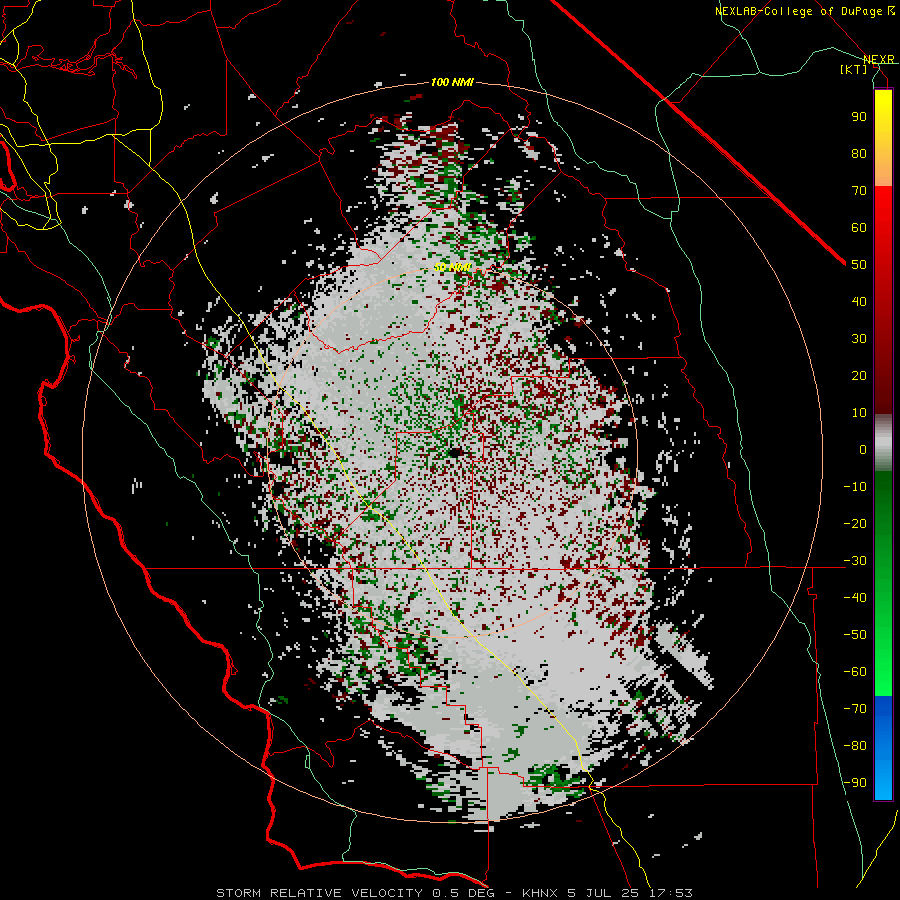
Task: Click the -30 value on the velocity scale
Action: pos(855,561)
